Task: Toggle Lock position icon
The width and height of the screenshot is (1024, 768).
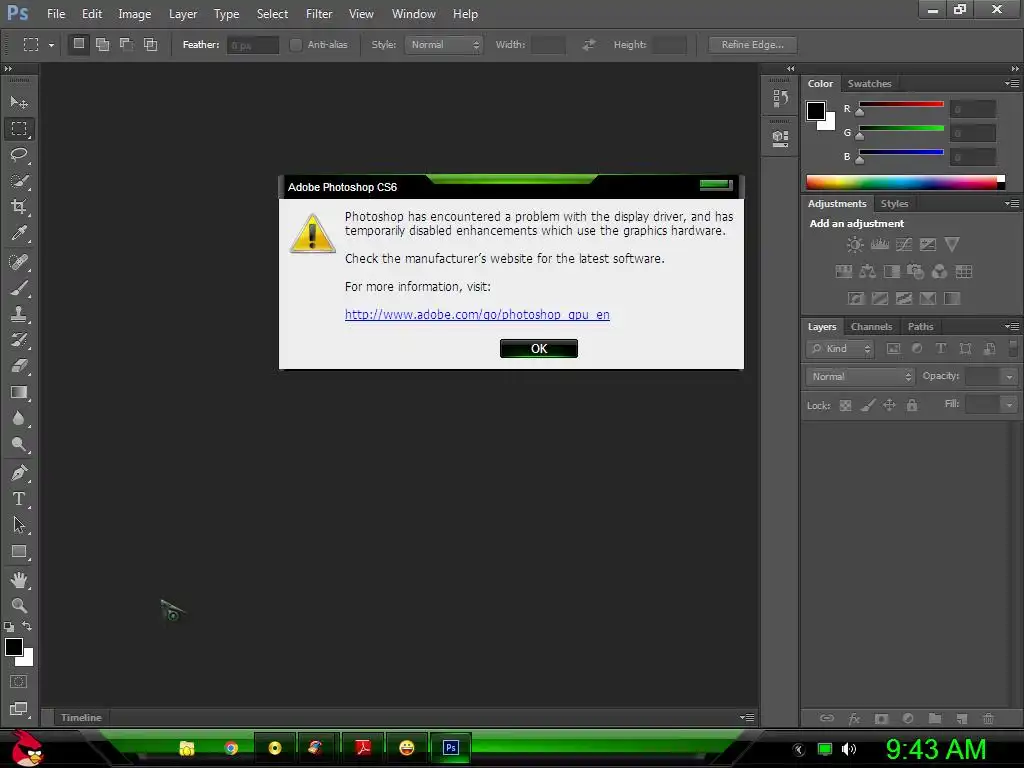Action: [889, 406]
